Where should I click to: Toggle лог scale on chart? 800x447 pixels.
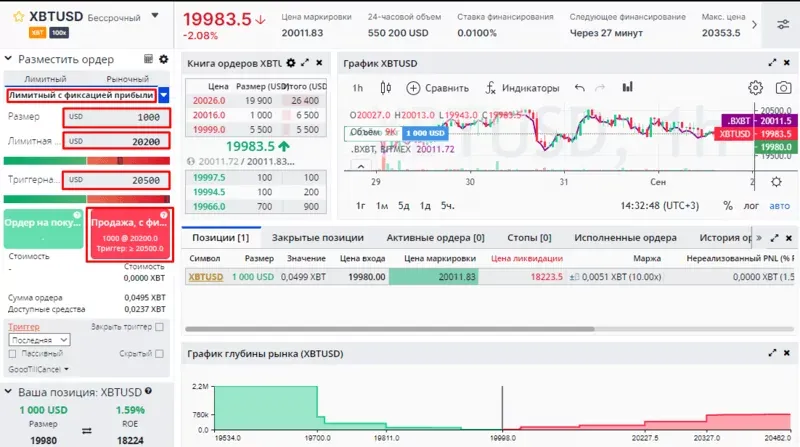point(751,206)
